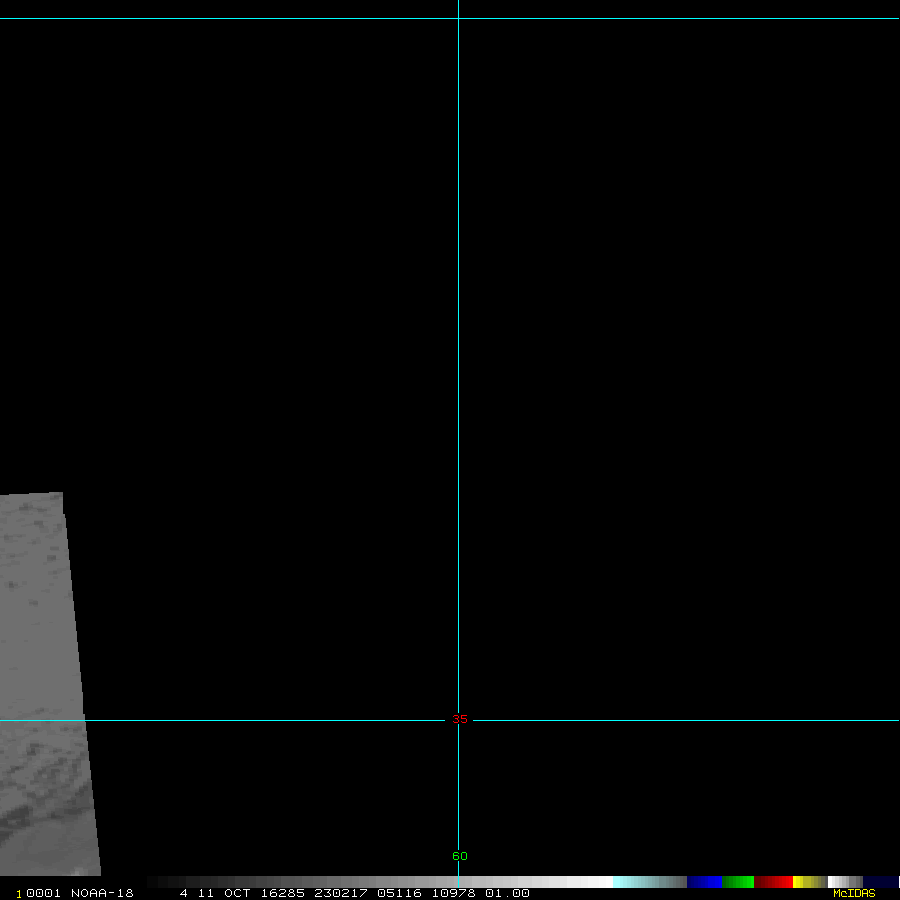Select the red segment of color bar
Screen dimensions: 900x900
(x=774, y=882)
